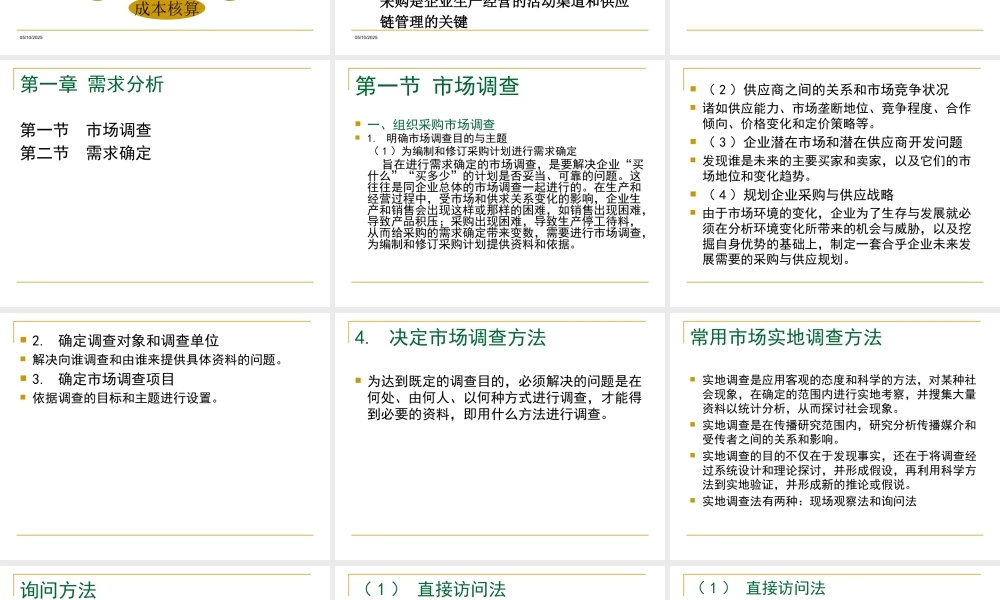Select the slide listing '（2）供应商之间的关系和市场竞争状况'

click(x=835, y=183)
